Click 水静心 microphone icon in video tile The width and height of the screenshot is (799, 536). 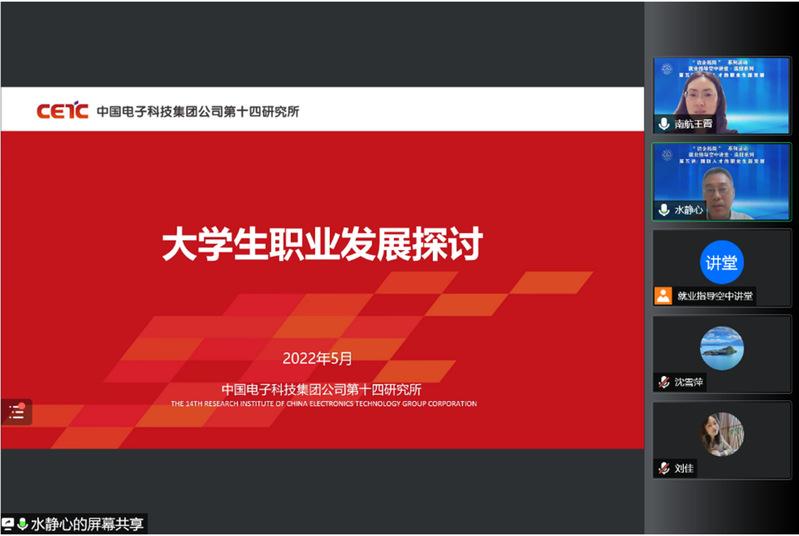pyautogui.click(x=664, y=210)
